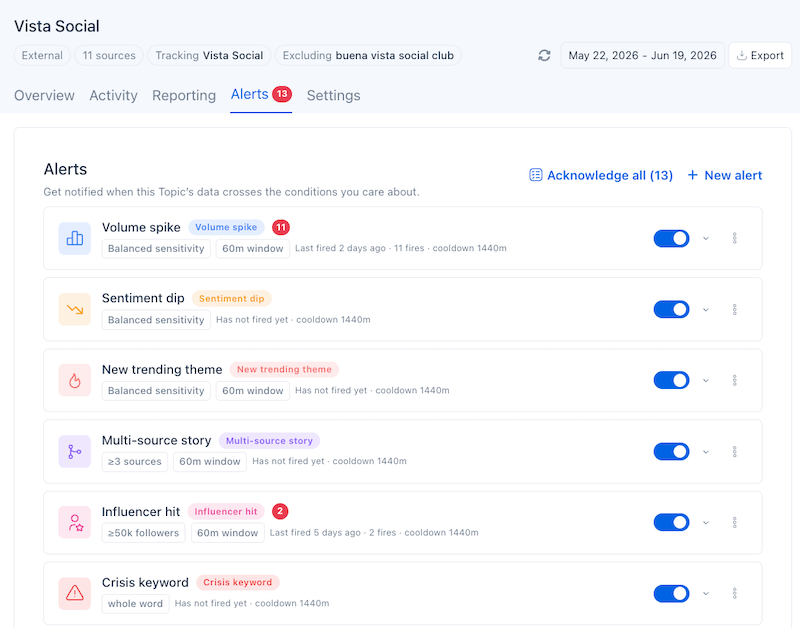Turn off the New trending theme alert toggle

coord(671,380)
